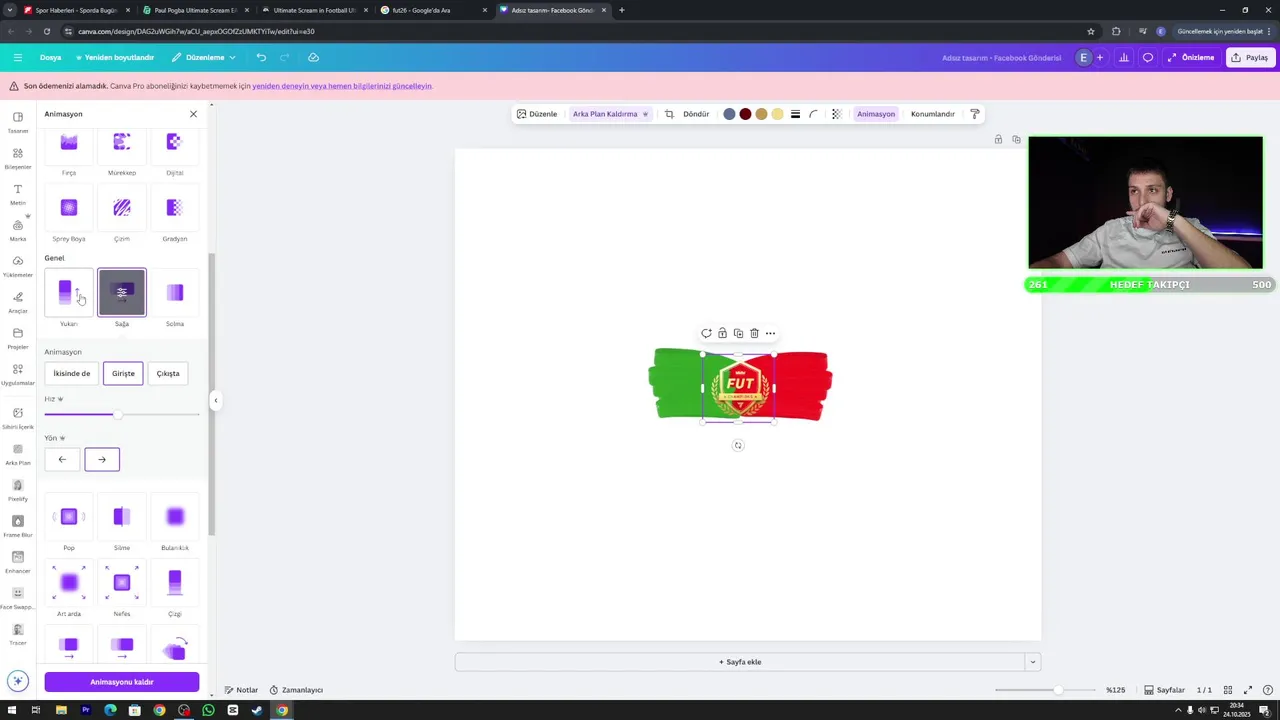This screenshot has width=1280, height=720.
Task: Follow the payment update link in the banner
Action: coord(342,86)
